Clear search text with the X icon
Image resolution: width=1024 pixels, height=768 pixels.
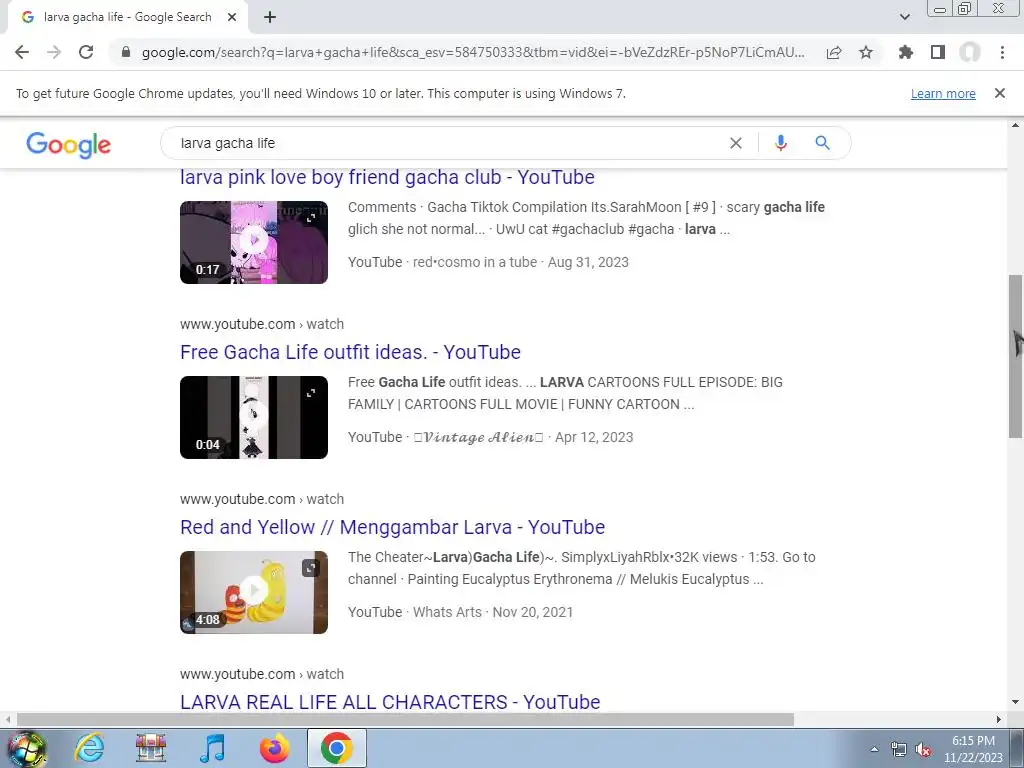click(x=735, y=143)
